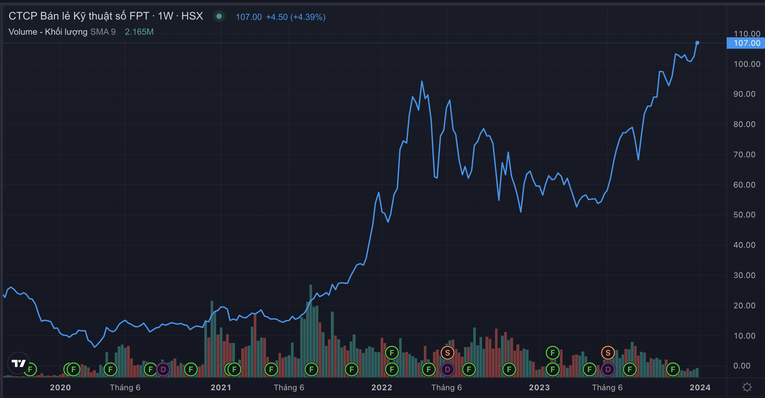This screenshot has width=765, height=398.
Task: Open the purple D marker below 2022's S marker
Action: [x=447, y=370]
